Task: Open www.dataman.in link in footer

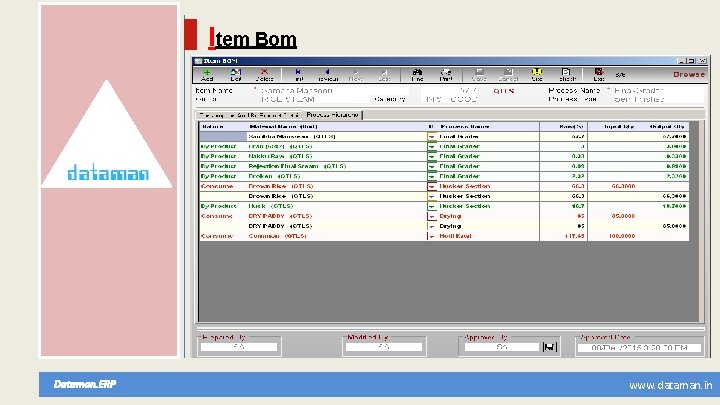Action: 670,385
